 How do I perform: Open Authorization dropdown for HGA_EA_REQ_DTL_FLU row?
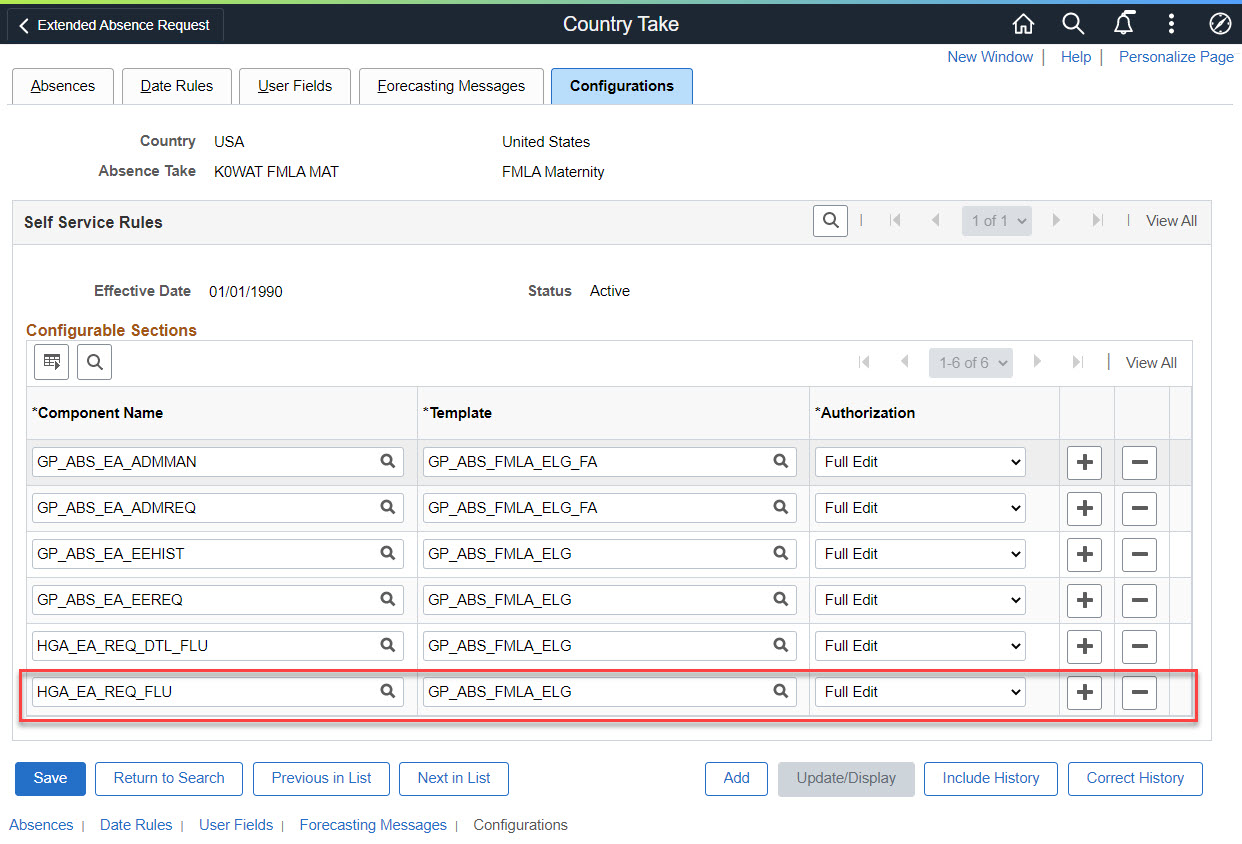point(920,646)
